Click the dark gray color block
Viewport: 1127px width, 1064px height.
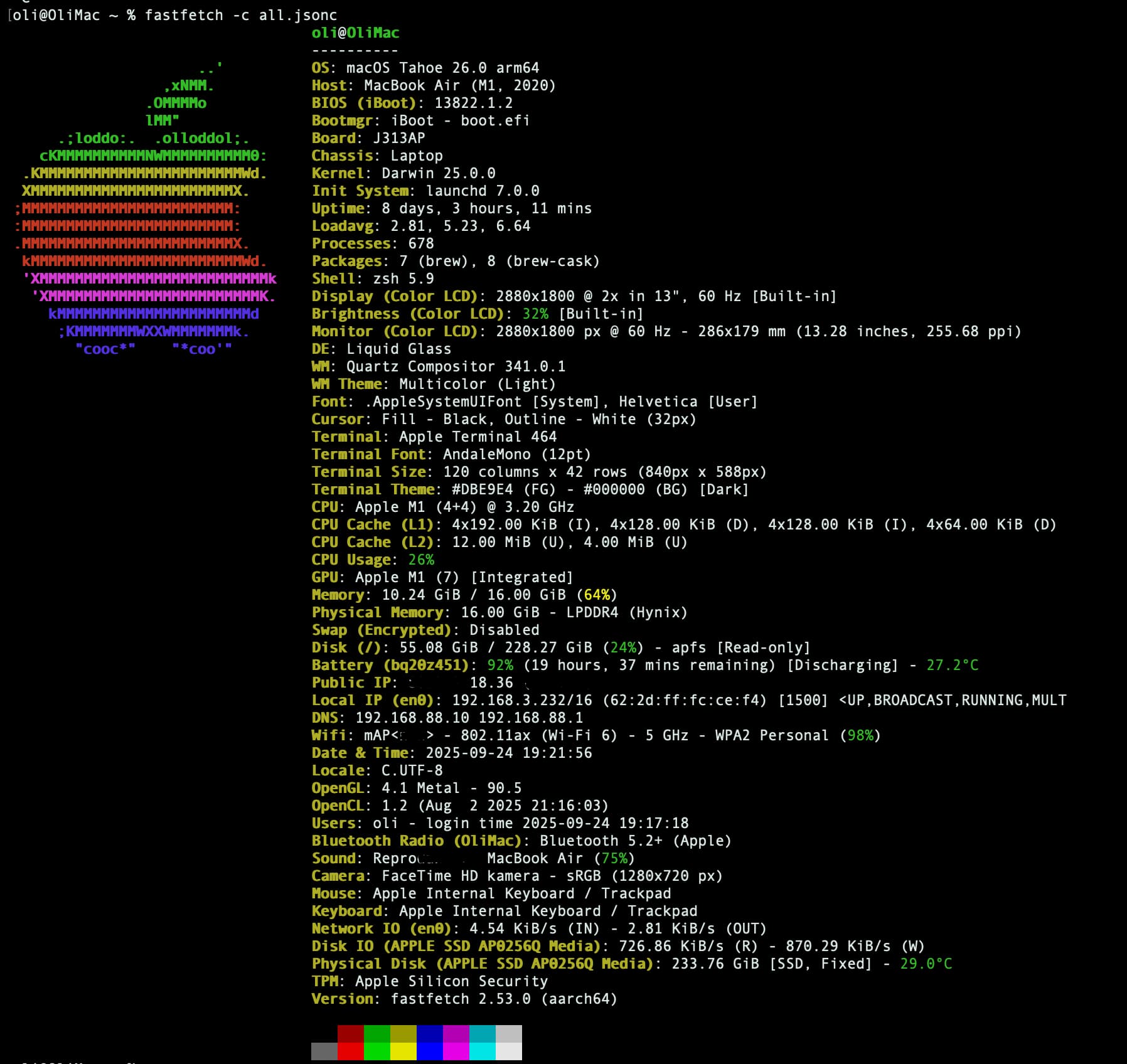pos(324,1051)
